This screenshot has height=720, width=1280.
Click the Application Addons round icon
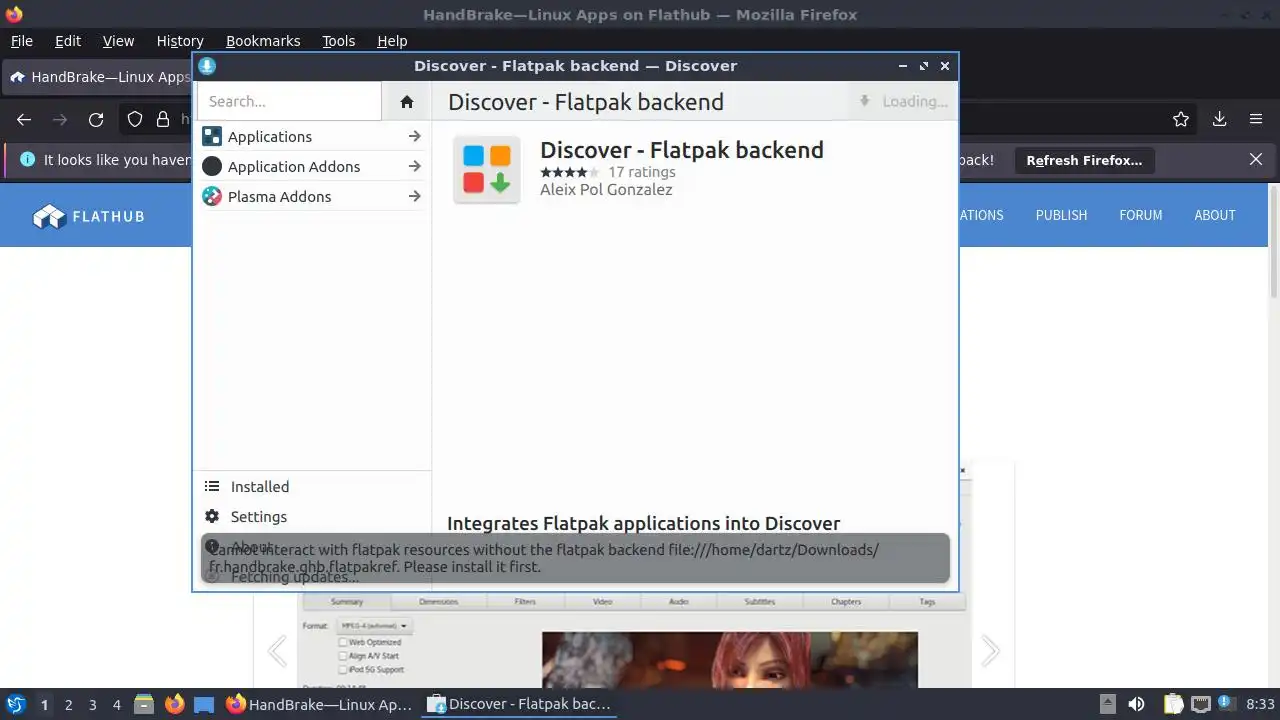[x=212, y=167]
